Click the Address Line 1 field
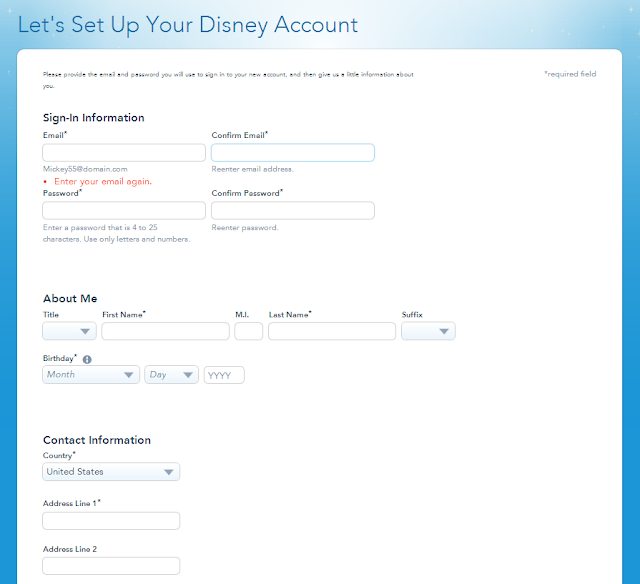This screenshot has width=640, height=584. (111, 521)
